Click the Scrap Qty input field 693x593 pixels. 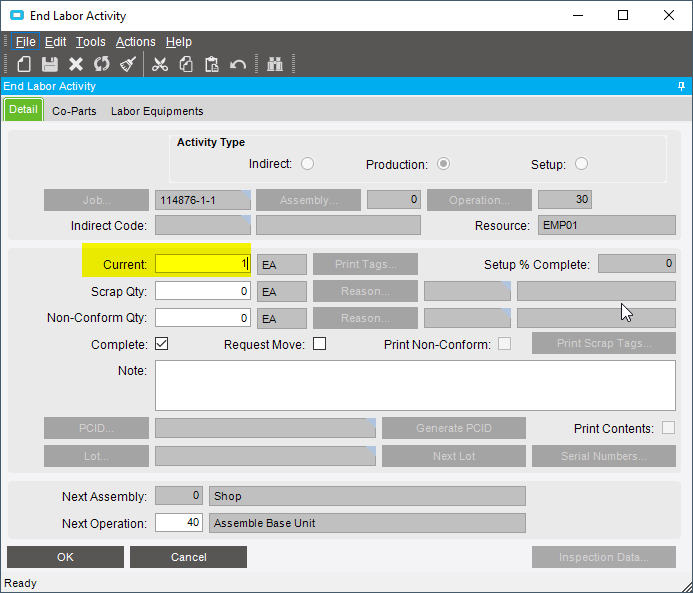point(203,291)
